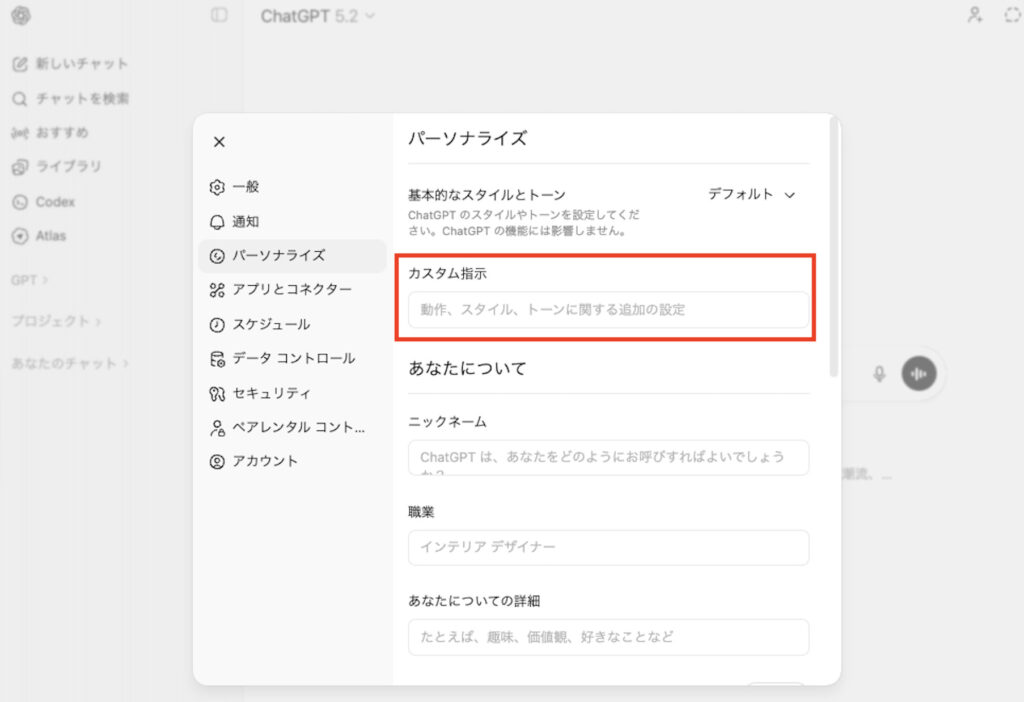1024x702 pixels.
Task: Select the 一般 settings tab
Action: pyautogui.click(x=245, y=187)
